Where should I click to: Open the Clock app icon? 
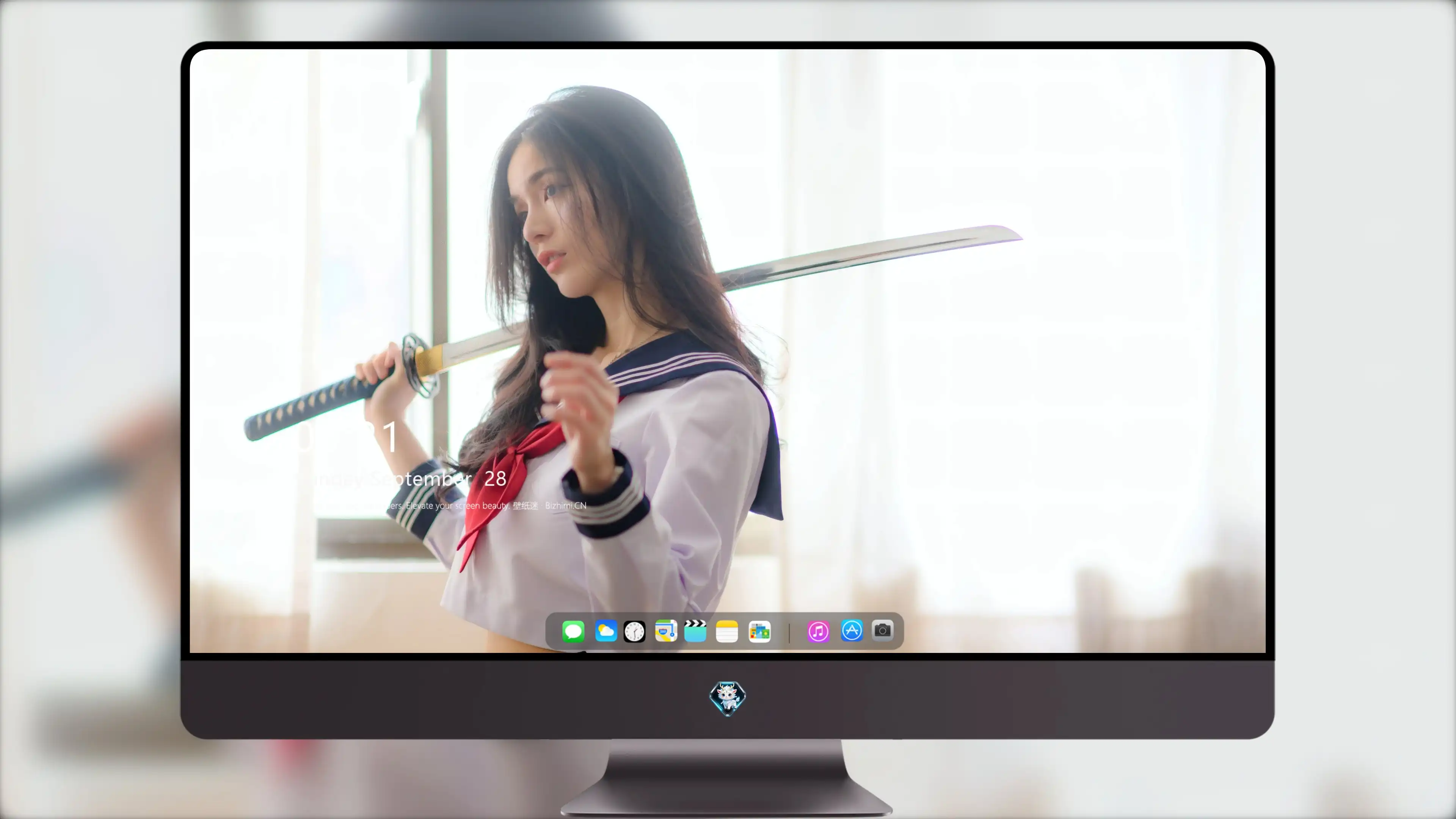point(634,631)
